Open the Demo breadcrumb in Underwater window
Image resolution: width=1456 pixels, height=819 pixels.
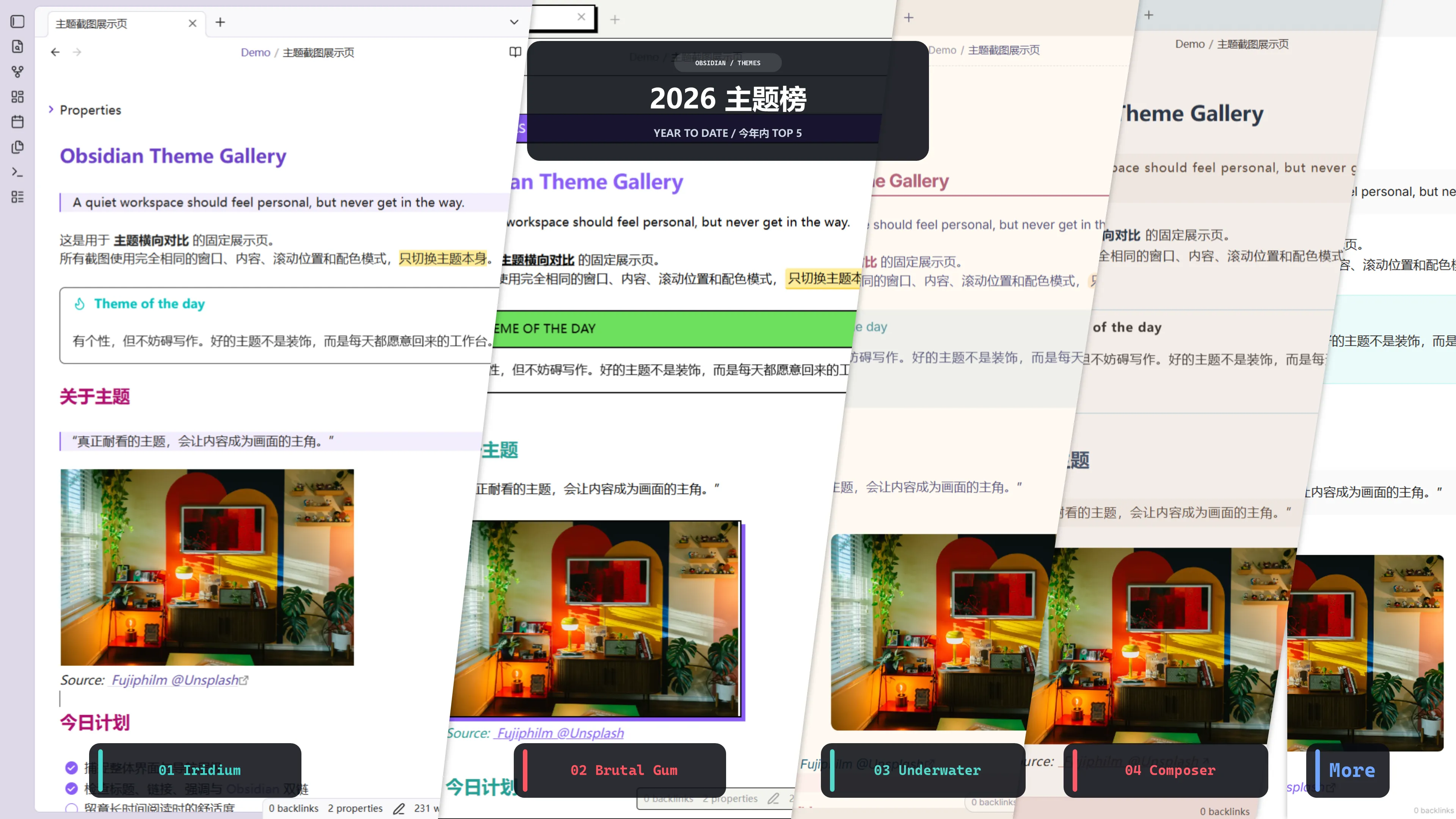[942, 50]
